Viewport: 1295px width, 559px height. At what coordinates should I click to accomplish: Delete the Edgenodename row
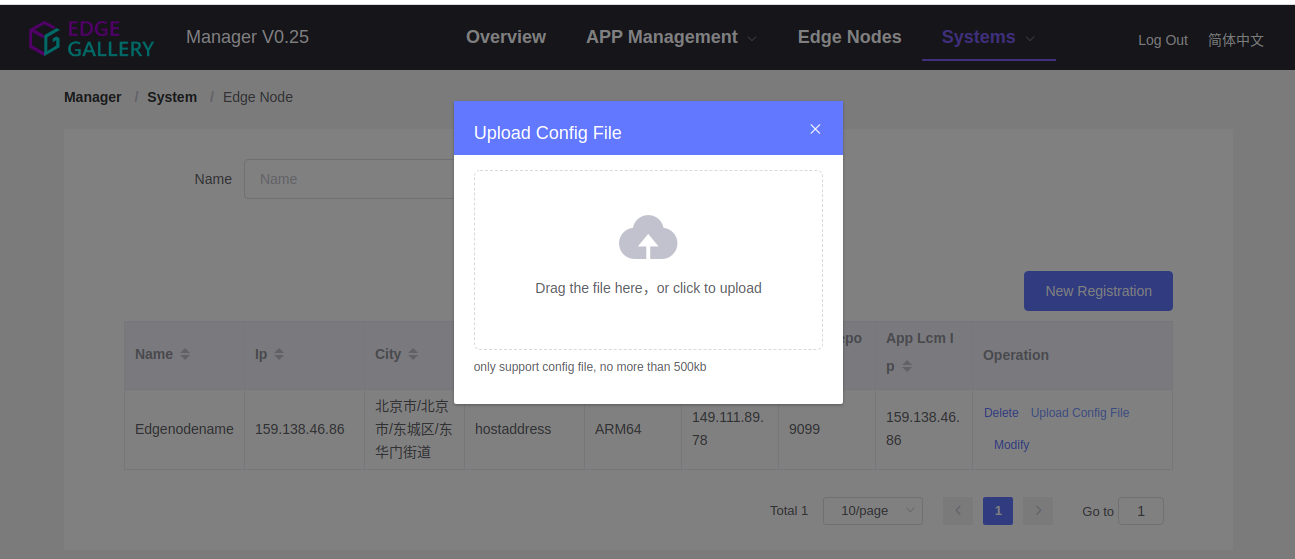click(1001, 413)
